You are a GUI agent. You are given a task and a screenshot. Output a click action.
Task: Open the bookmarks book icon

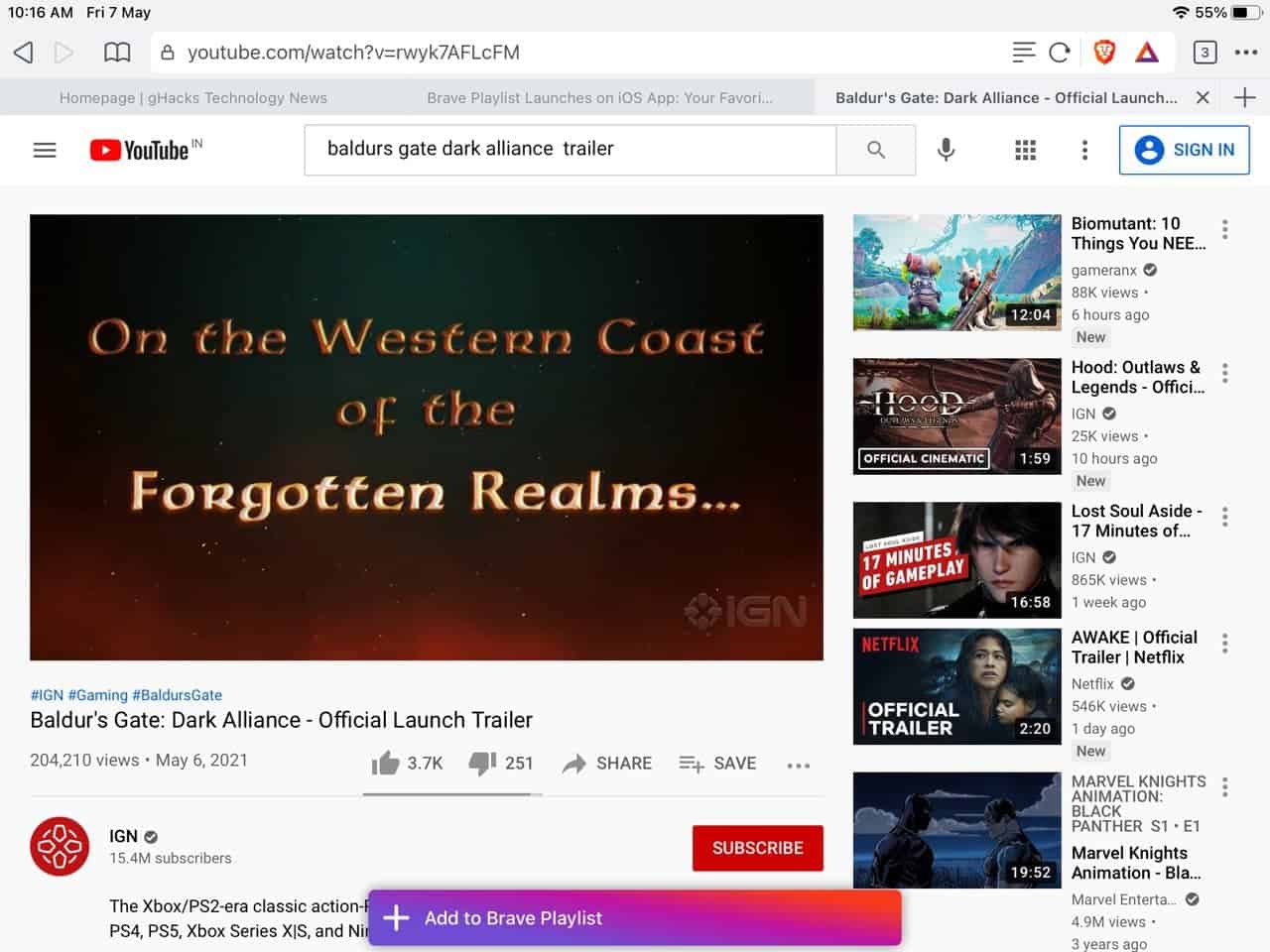(117, 53)
